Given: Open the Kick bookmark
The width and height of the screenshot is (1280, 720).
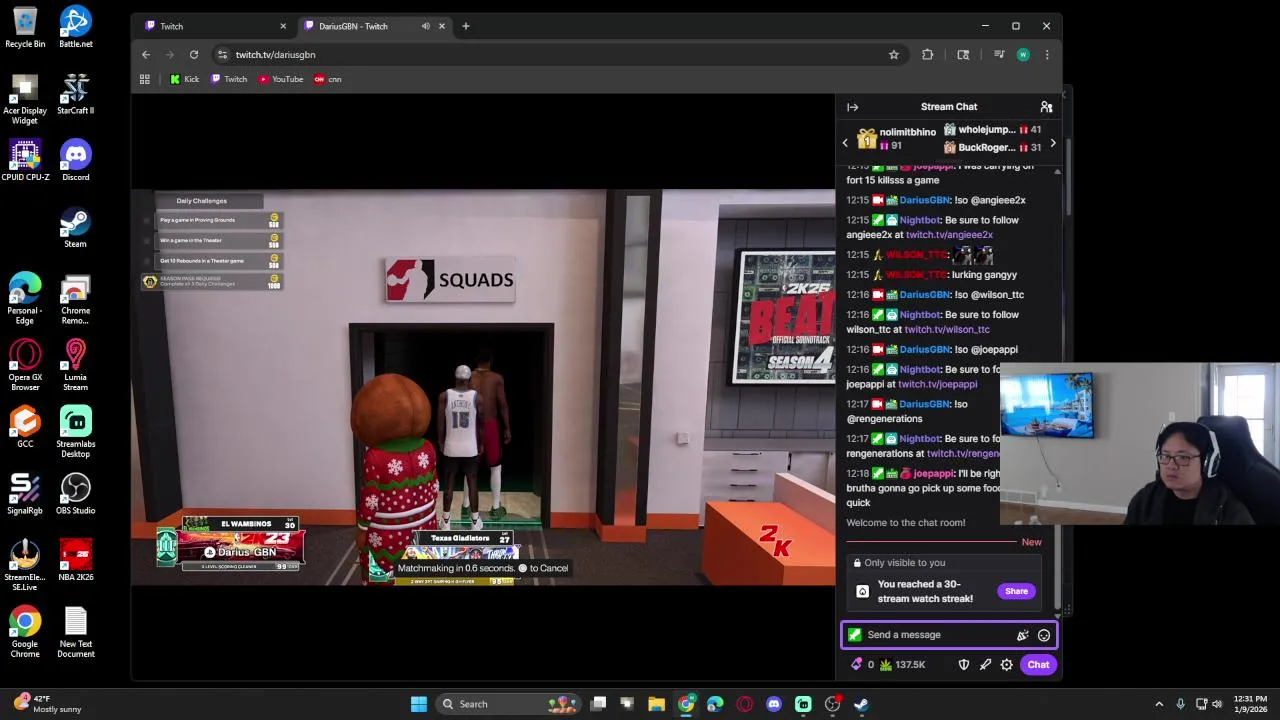Looking at the screenshot, I should point(185,79).
